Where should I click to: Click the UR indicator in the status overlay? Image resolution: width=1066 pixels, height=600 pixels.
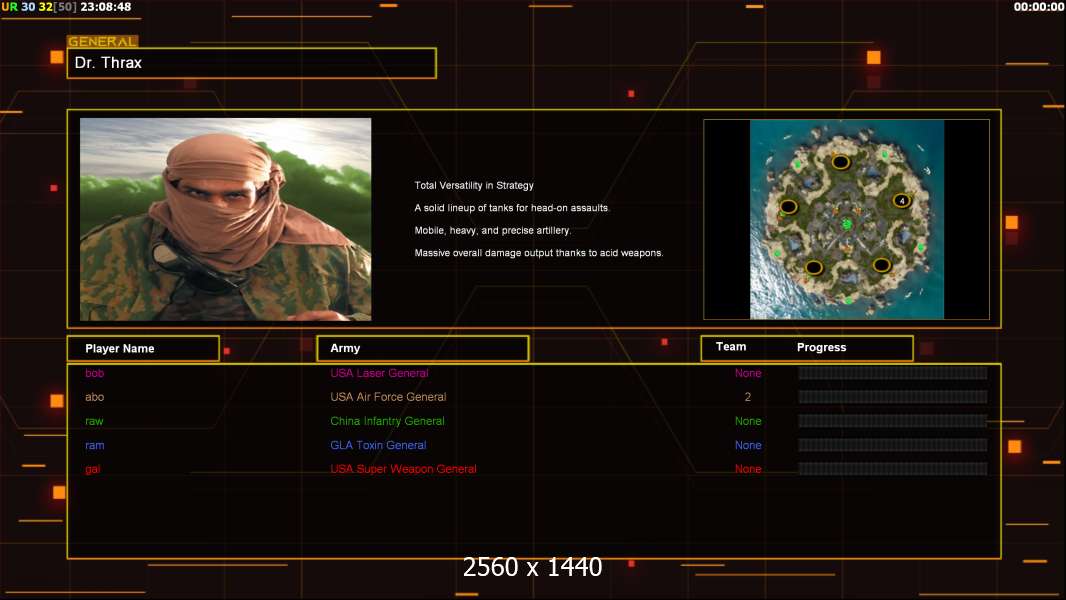10,7
